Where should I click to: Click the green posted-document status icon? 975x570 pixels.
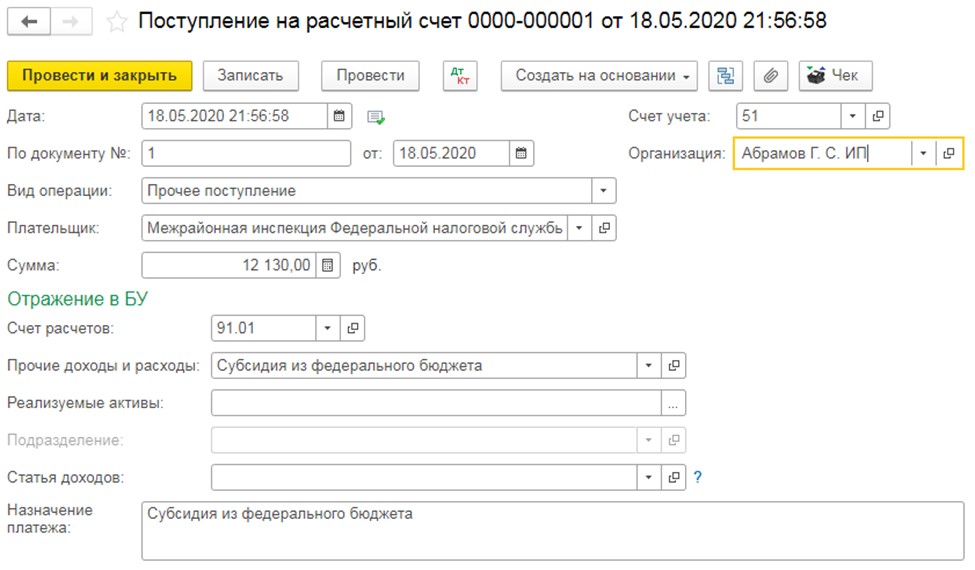376,117
